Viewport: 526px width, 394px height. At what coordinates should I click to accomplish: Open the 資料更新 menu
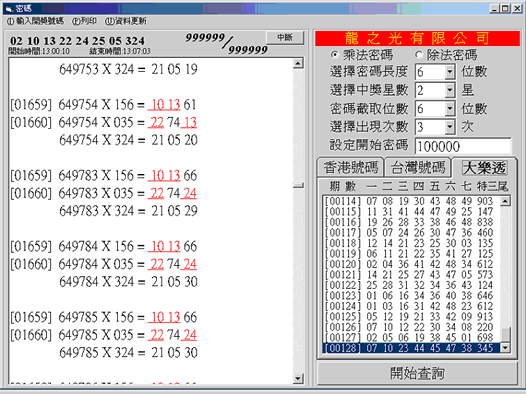tap(126, 21)
